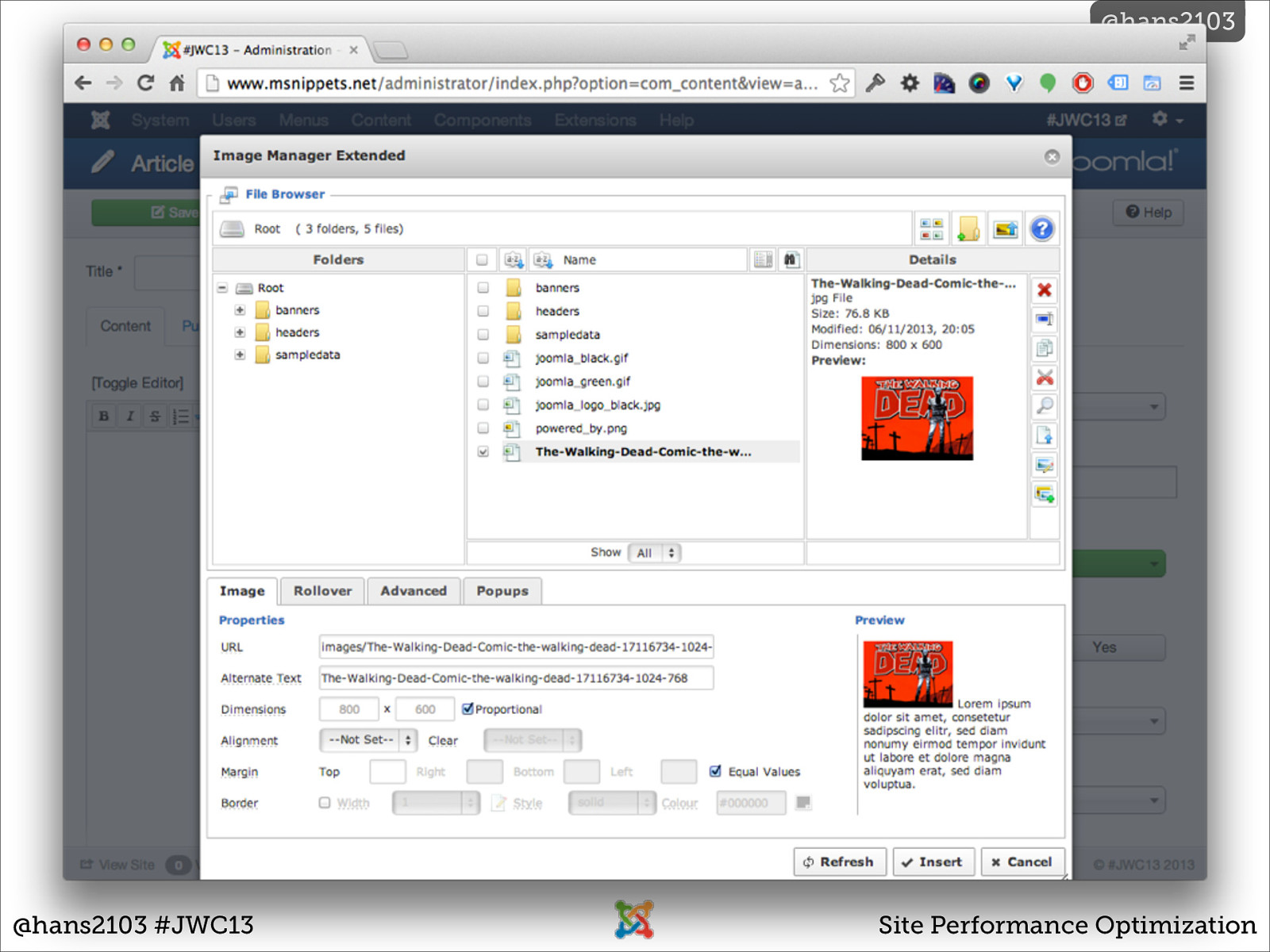Open file search with binoculars icon
Image resolution: width=1270 pixels, height=952 pixels.
point(791,259)
